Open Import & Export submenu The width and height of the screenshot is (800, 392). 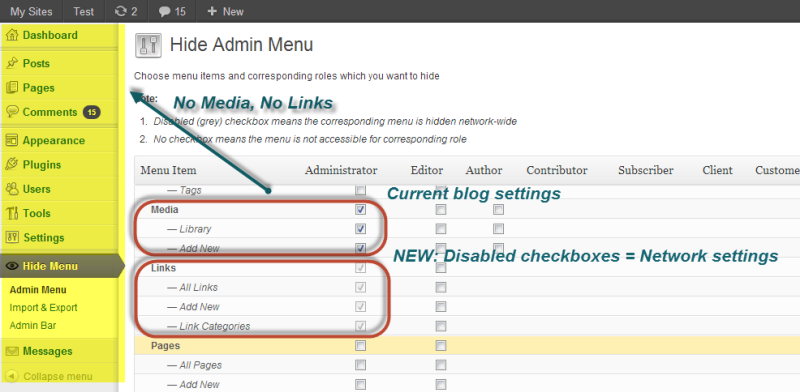tap(44, 308)
